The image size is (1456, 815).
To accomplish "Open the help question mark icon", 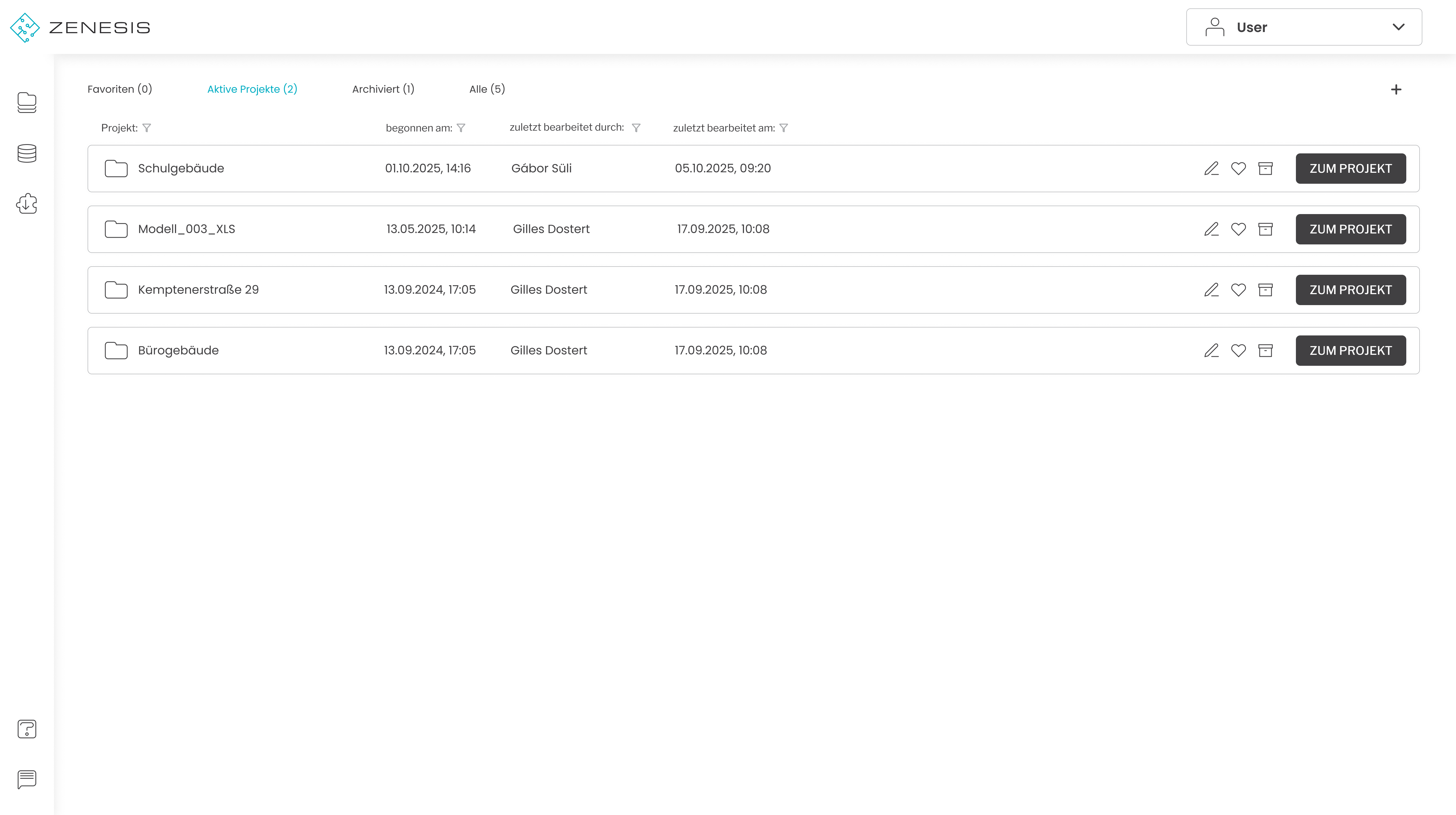I will coord(27,728).
